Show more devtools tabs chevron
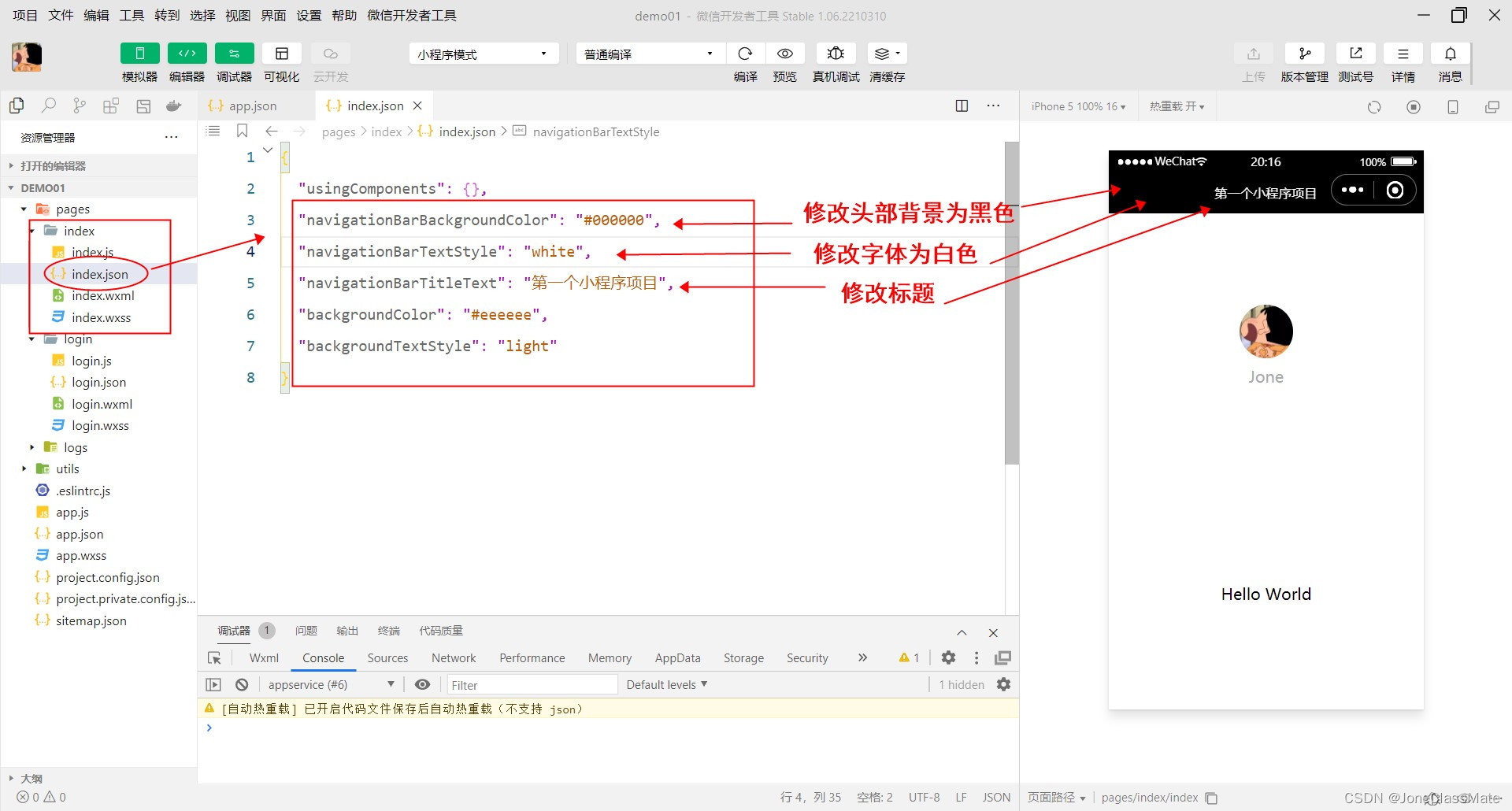Image resolution: width=1512 pixels, height=811 pixels. pos(863,657)
